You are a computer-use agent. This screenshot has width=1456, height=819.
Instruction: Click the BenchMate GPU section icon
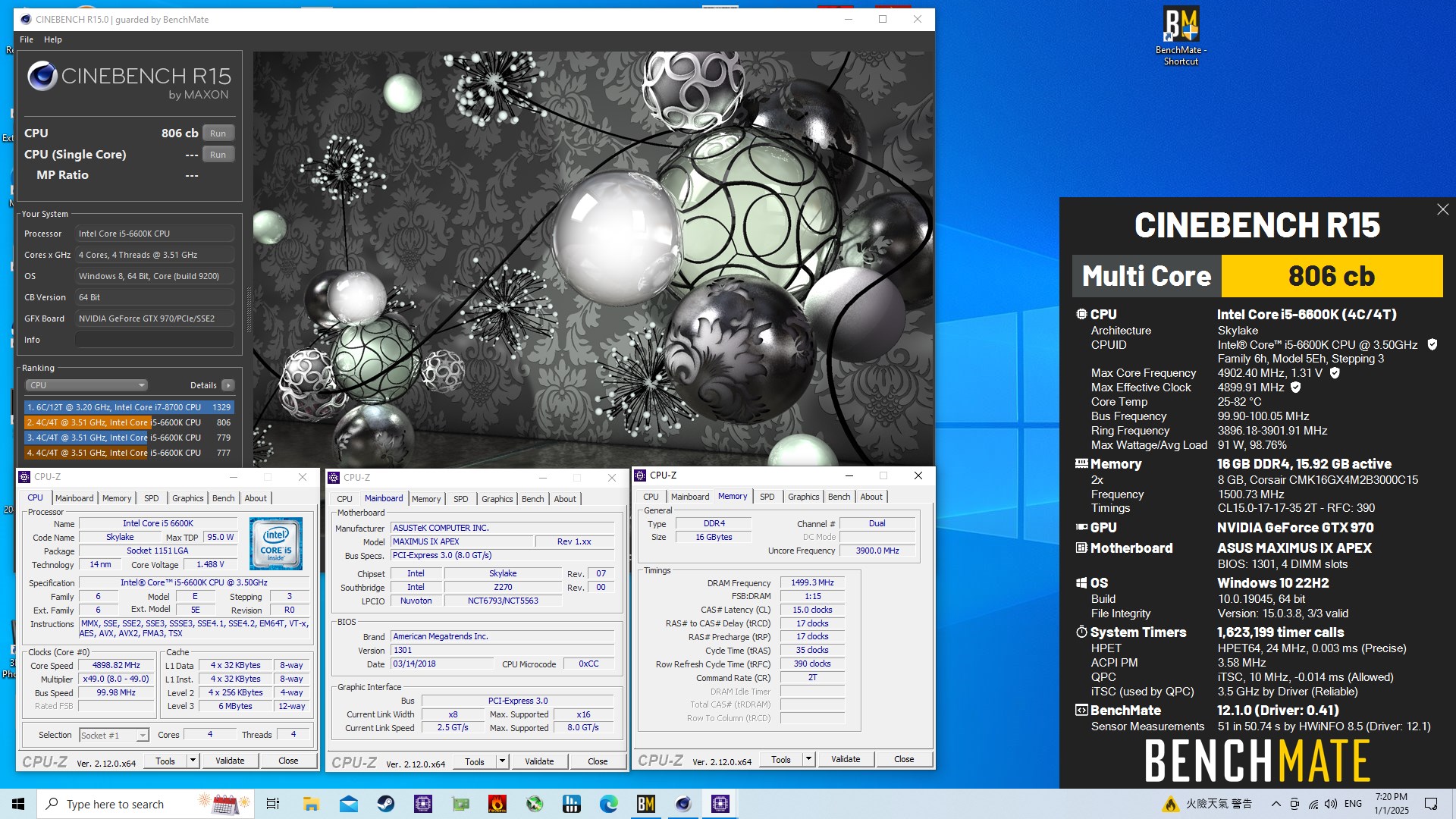[x=1081, y=527]
